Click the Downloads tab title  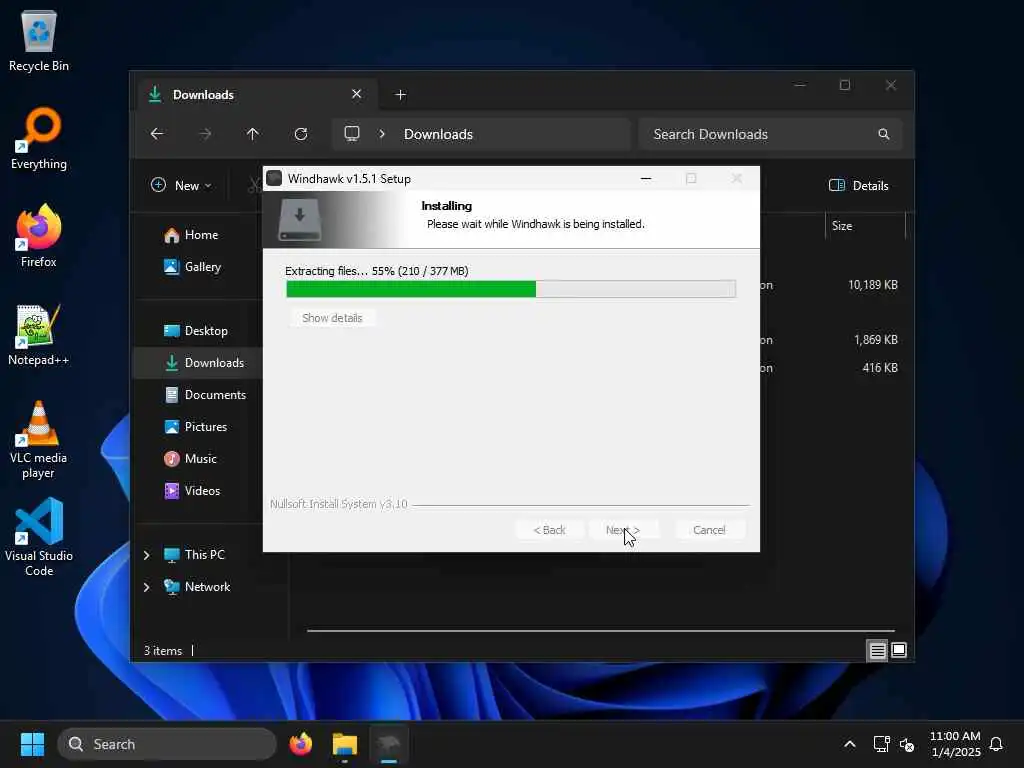[203, 95]
